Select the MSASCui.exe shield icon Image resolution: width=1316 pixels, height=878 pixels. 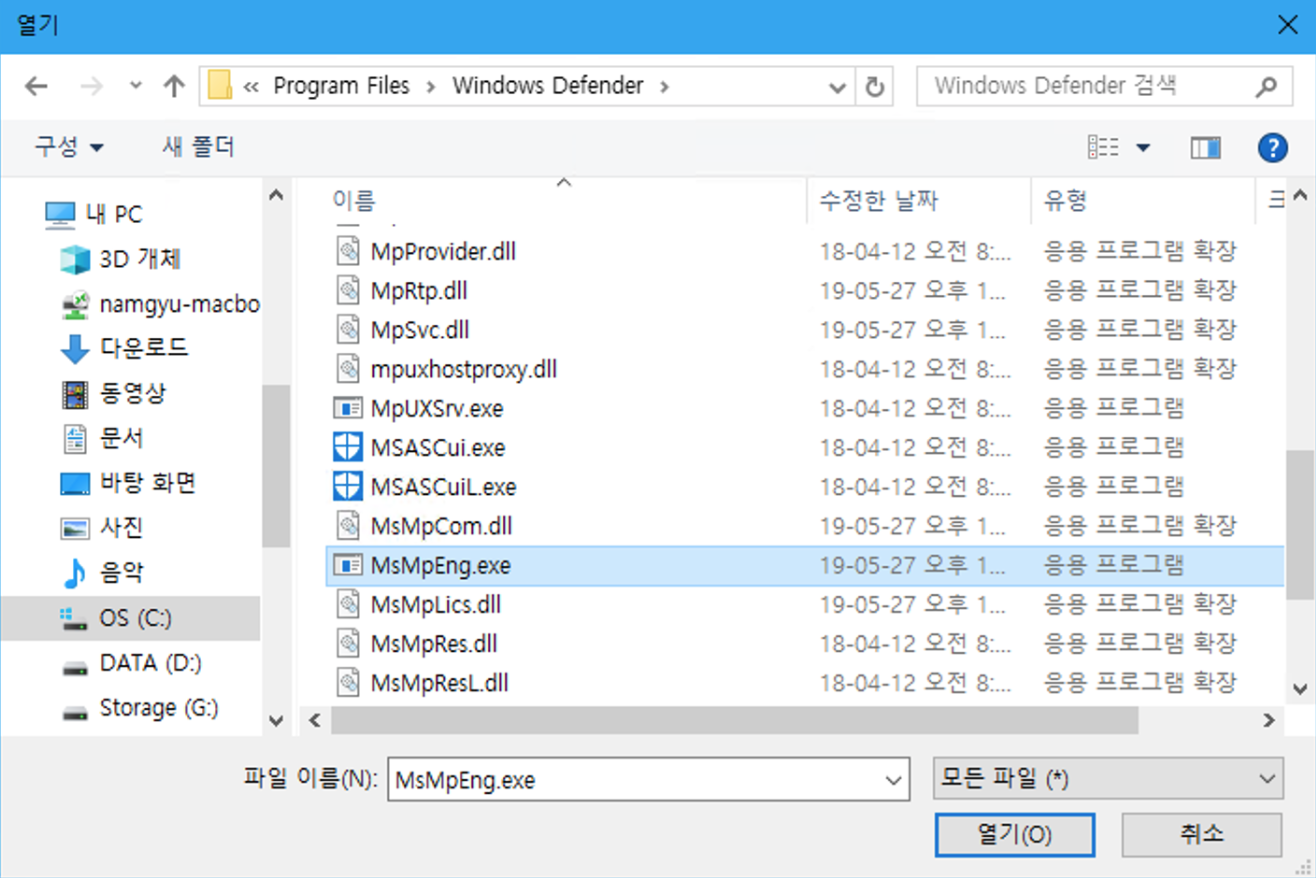[347, 447]
